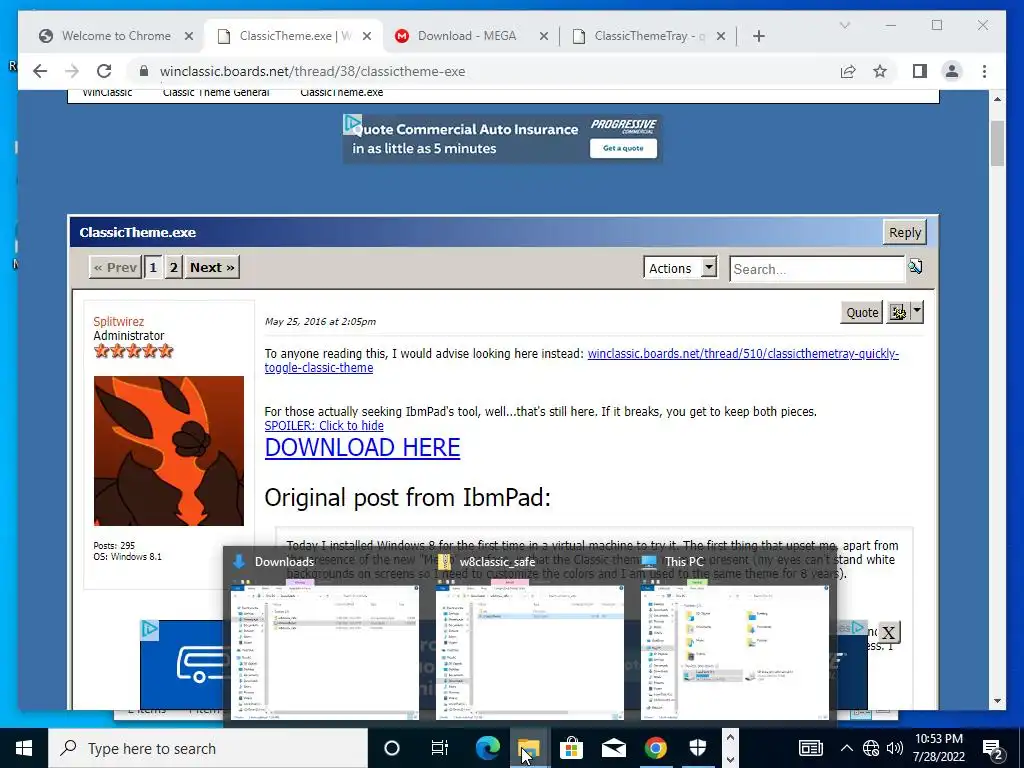The height and width of the screenshot is (768, 1024).
Task: Select the ClassicTheme.exe browser tab
Action: tap(294, 36)
